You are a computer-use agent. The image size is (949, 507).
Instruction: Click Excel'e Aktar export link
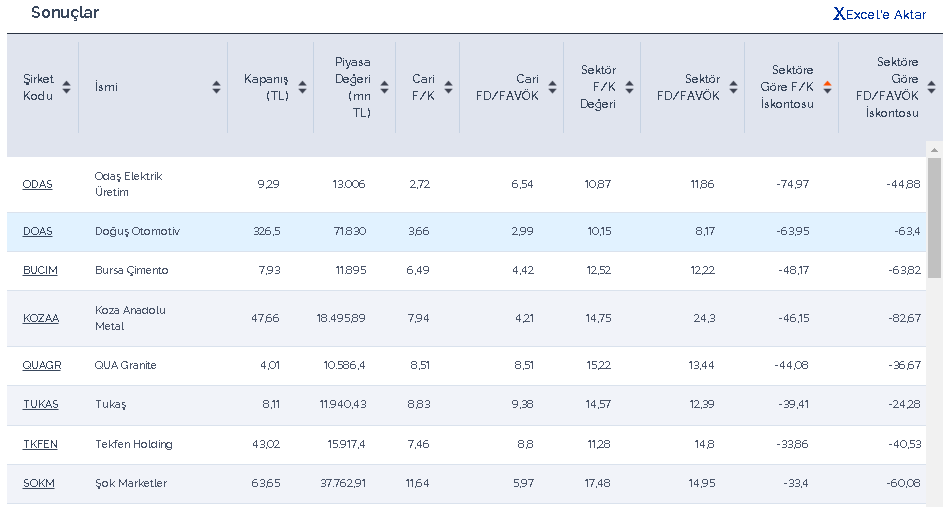[880, 14]
